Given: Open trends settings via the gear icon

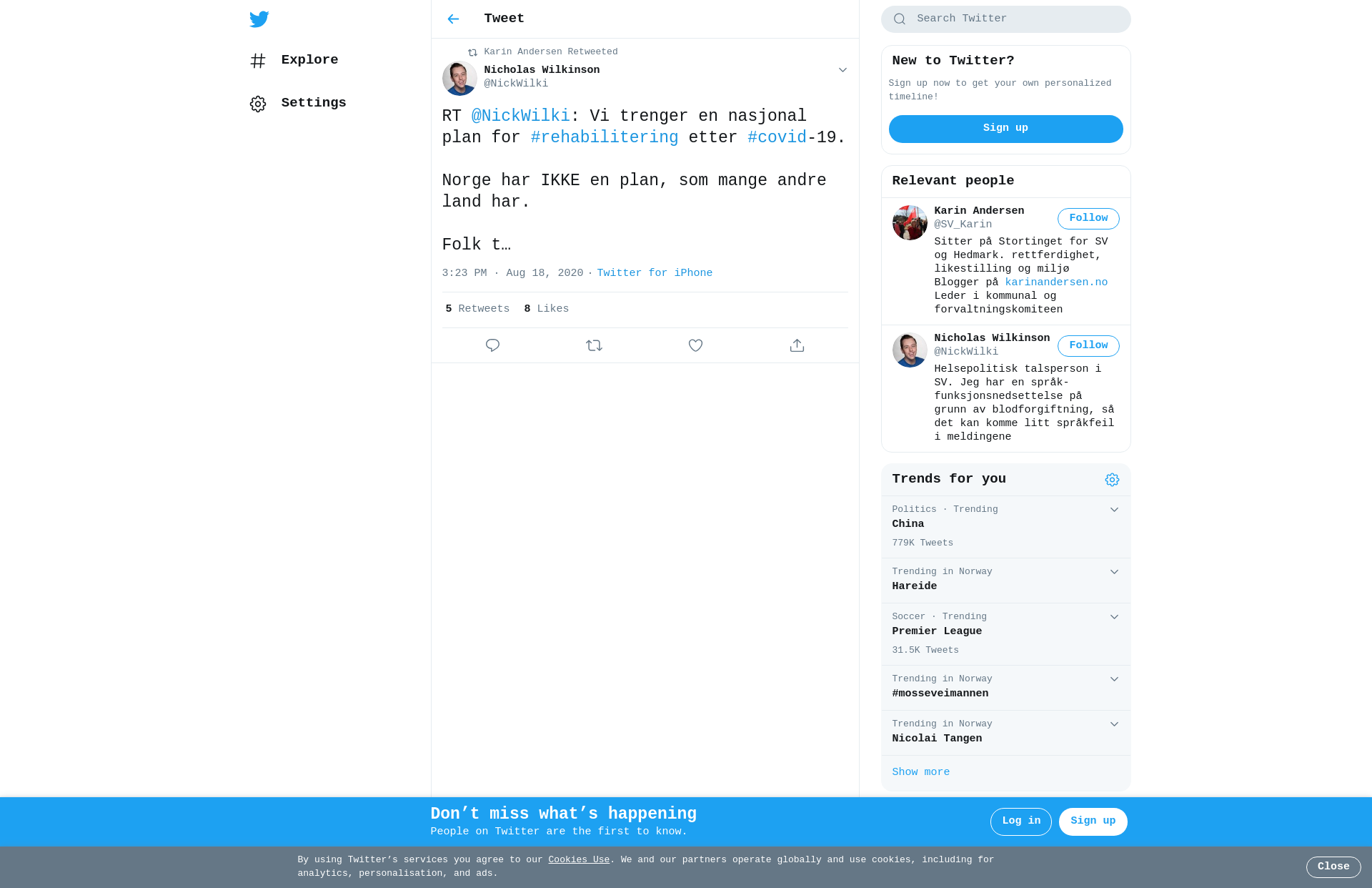Looking at the screenshot, I should (x=1112, y=480).
